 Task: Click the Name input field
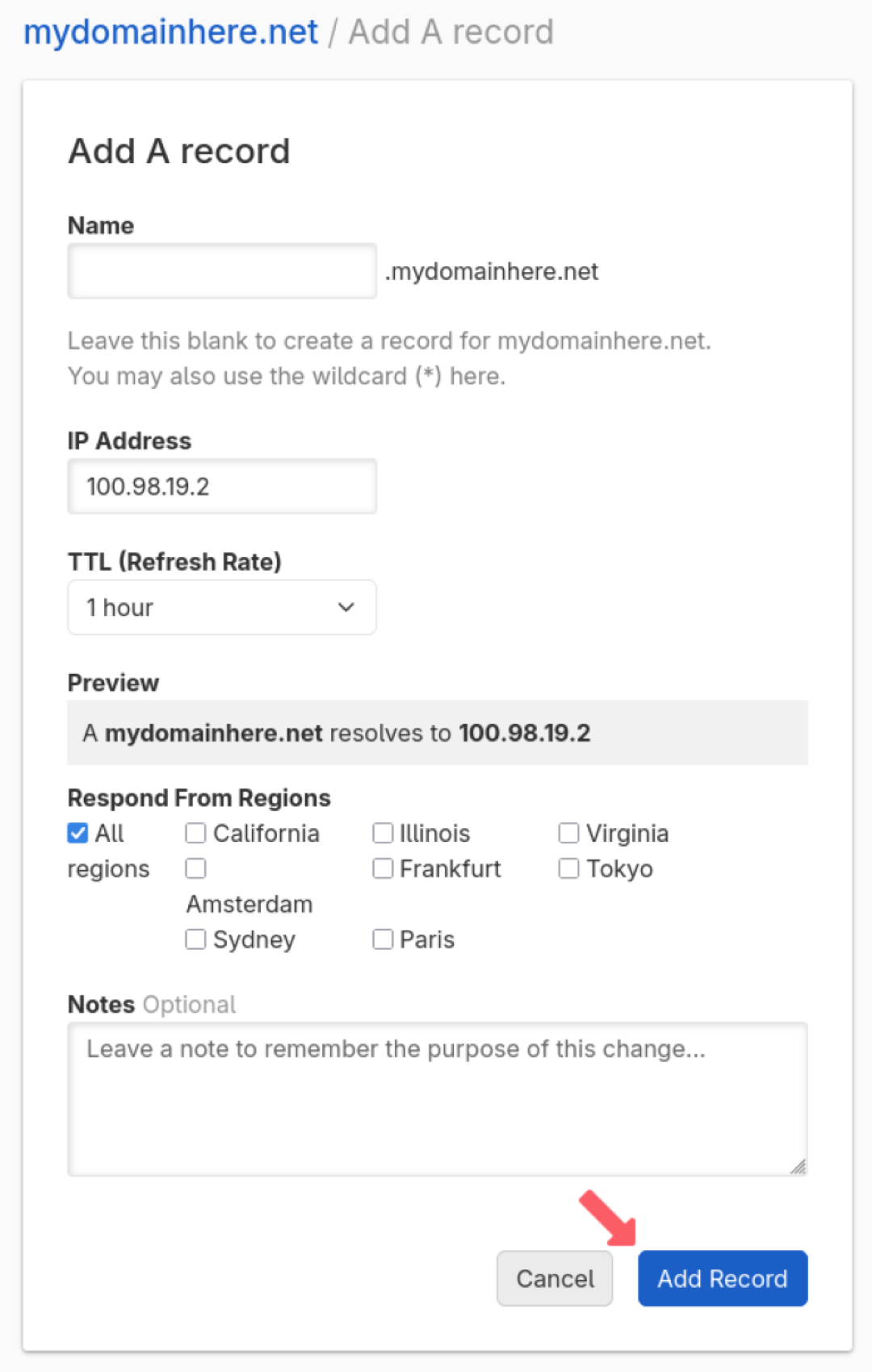(x=222, y=271)
